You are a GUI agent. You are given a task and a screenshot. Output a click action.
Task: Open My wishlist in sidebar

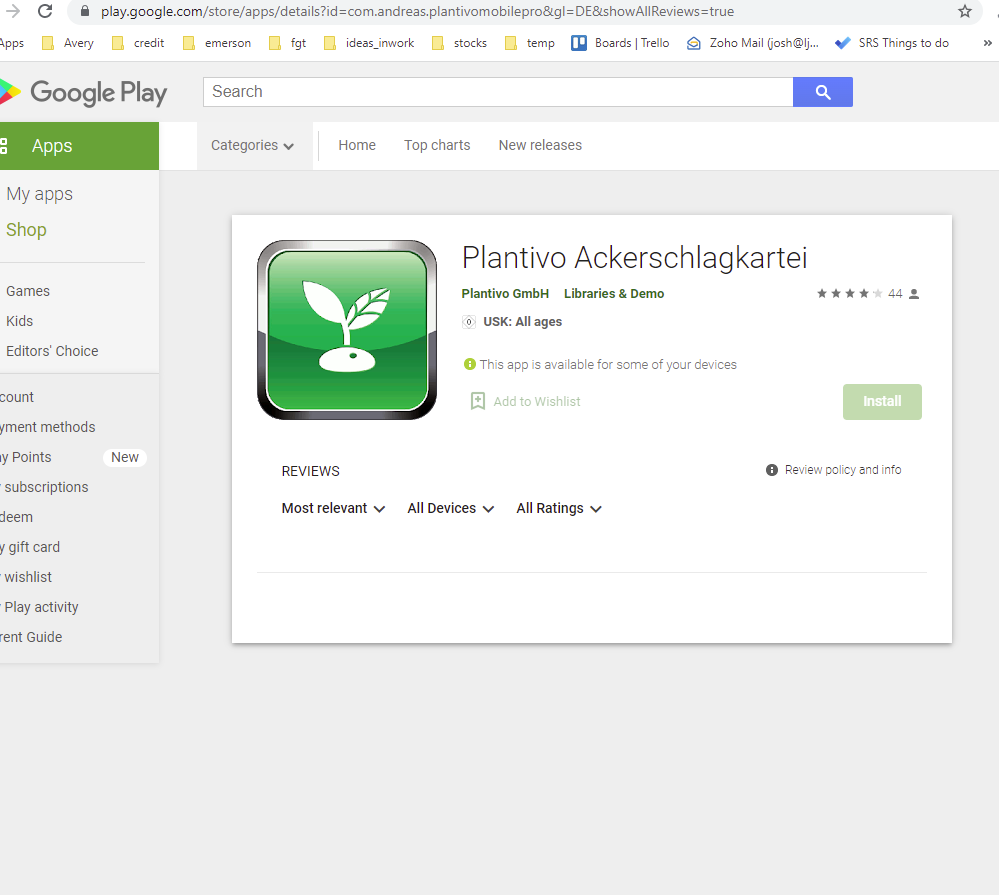tap(26, 576)
